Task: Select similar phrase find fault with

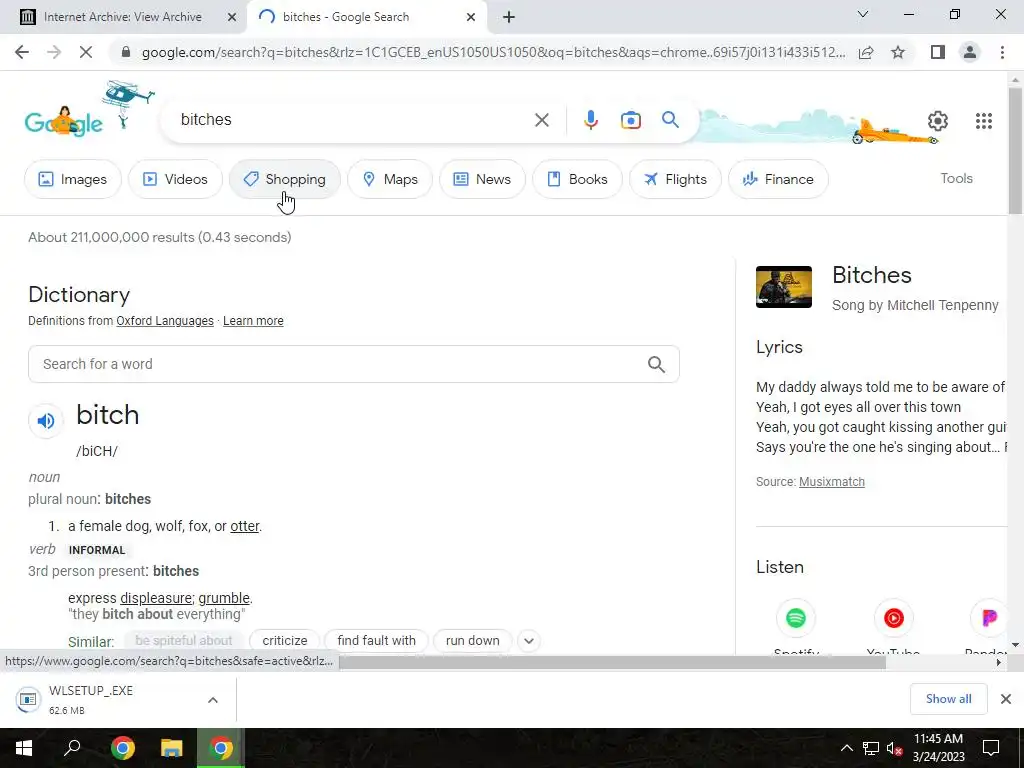Action: 376,641
